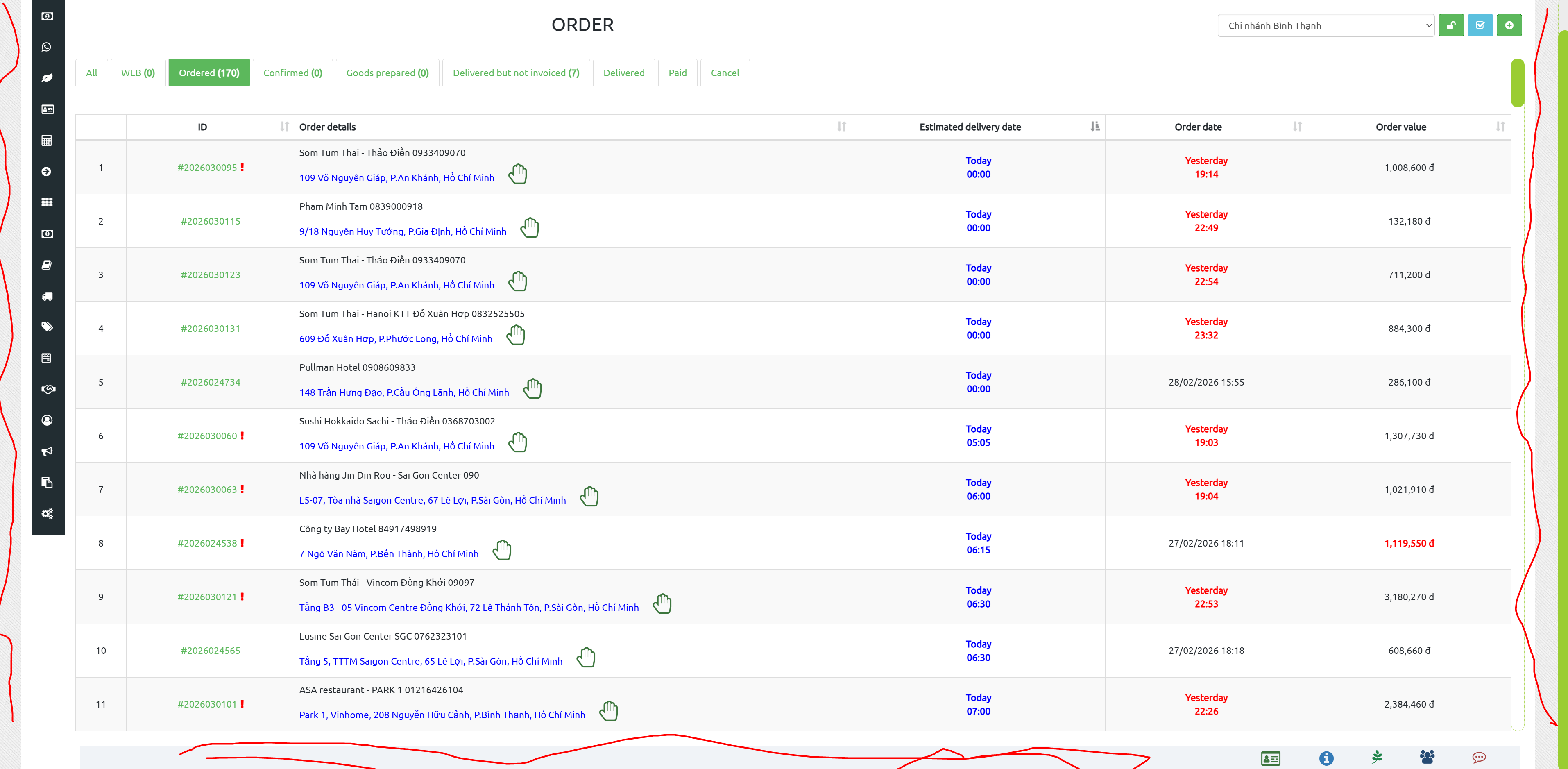Click the group users icon in footer
The height and width of the screenshot is (769, 1568).
pos(1427,757)
